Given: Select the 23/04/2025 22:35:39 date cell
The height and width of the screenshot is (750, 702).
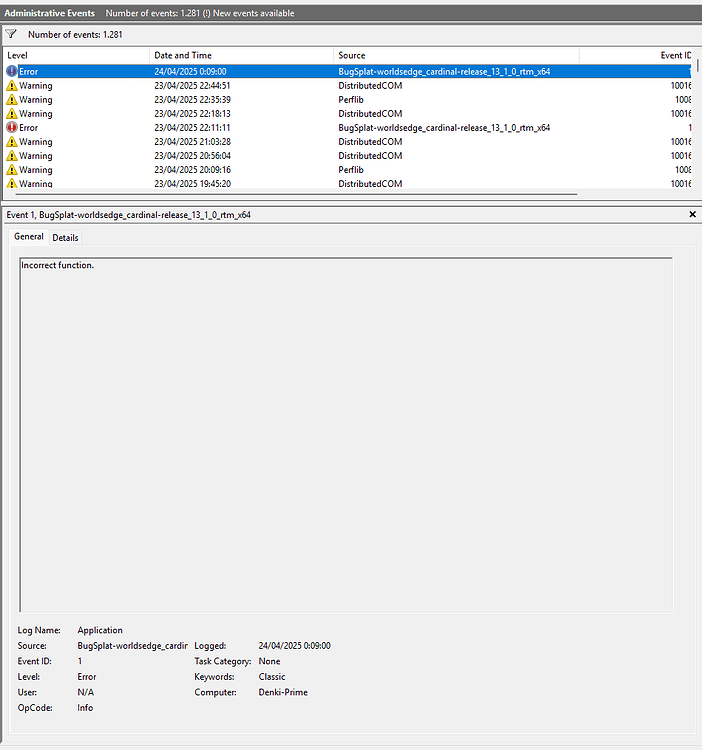Looking at the screenshot, I should [192, 99].
